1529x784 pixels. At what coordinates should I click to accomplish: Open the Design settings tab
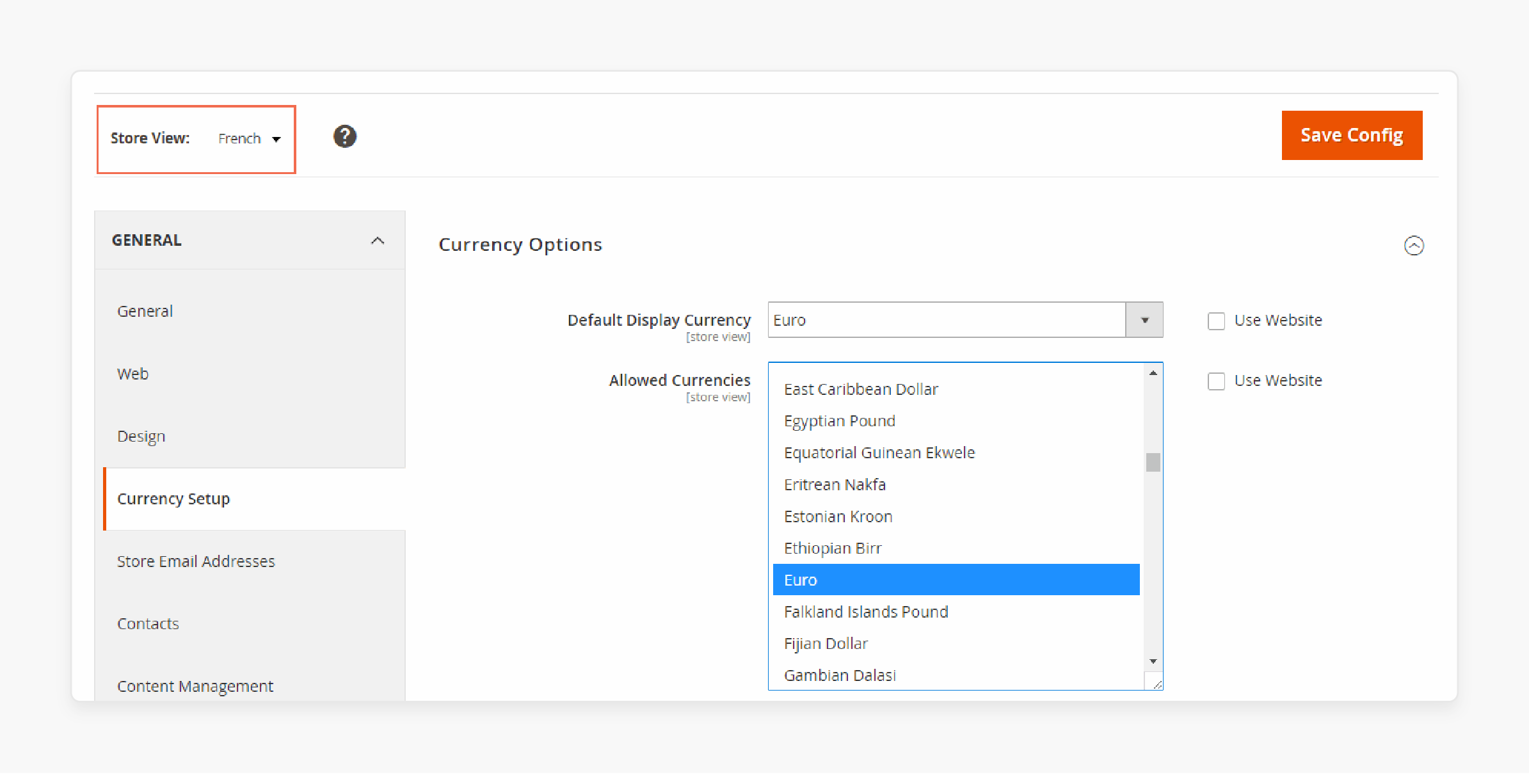pyautogui.click(x=141, y=436)
